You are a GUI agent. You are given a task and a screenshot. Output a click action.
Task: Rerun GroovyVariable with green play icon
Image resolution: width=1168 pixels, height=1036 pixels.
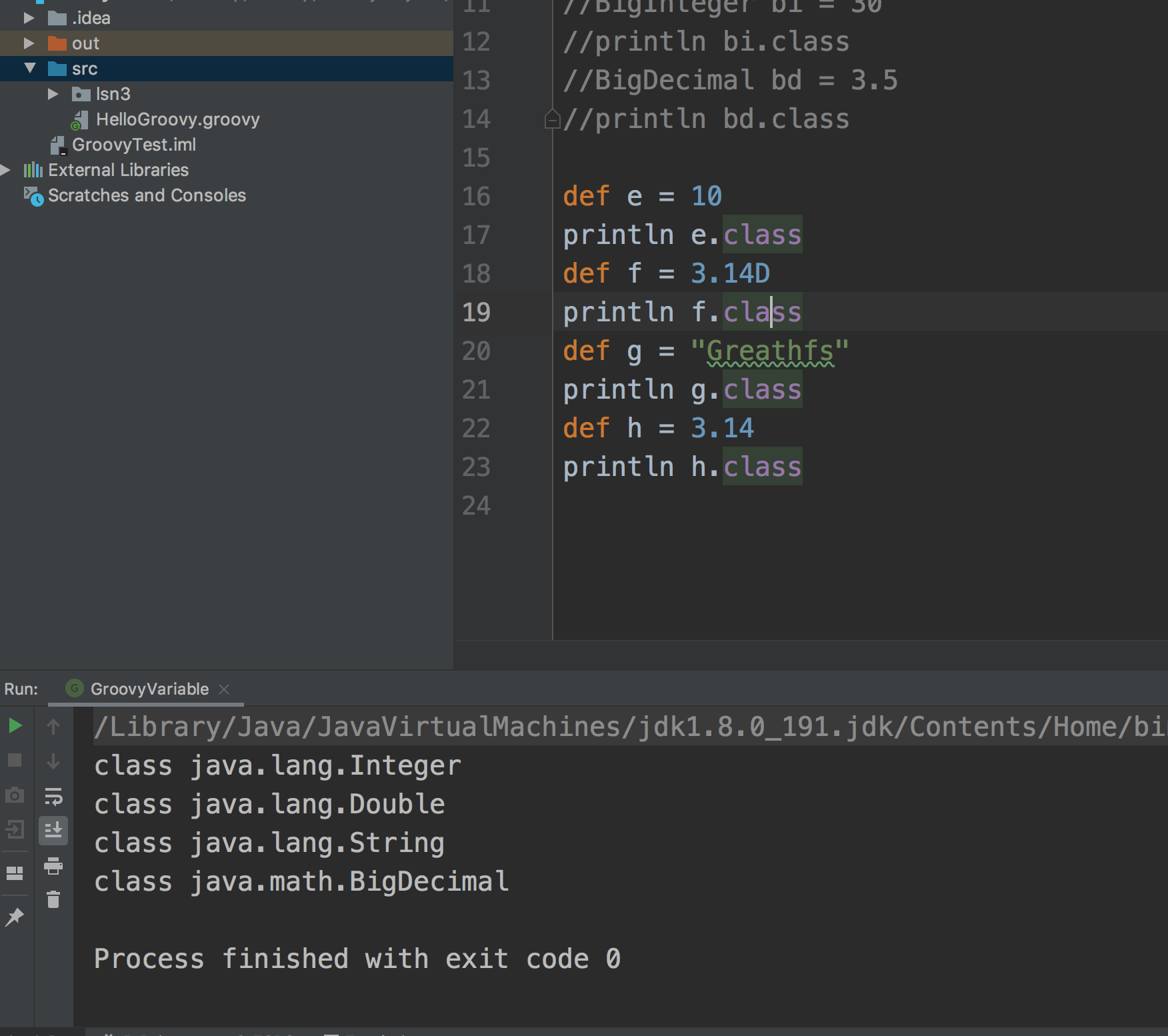pos(15,726)
